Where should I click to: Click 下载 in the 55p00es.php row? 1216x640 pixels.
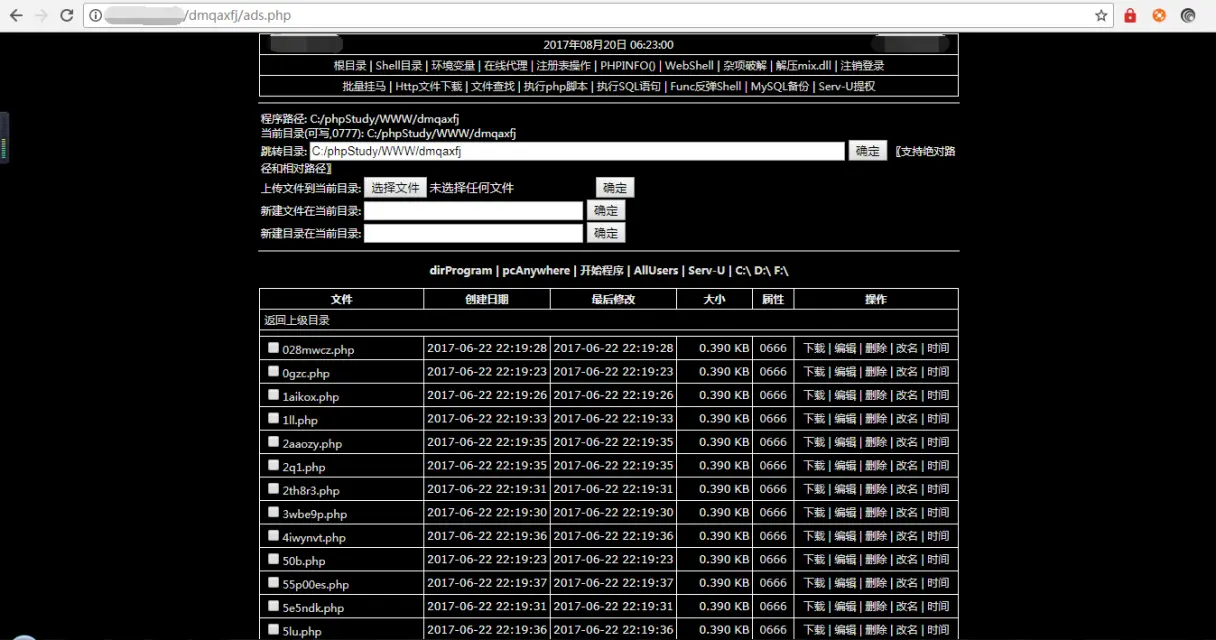pos(814,583)
